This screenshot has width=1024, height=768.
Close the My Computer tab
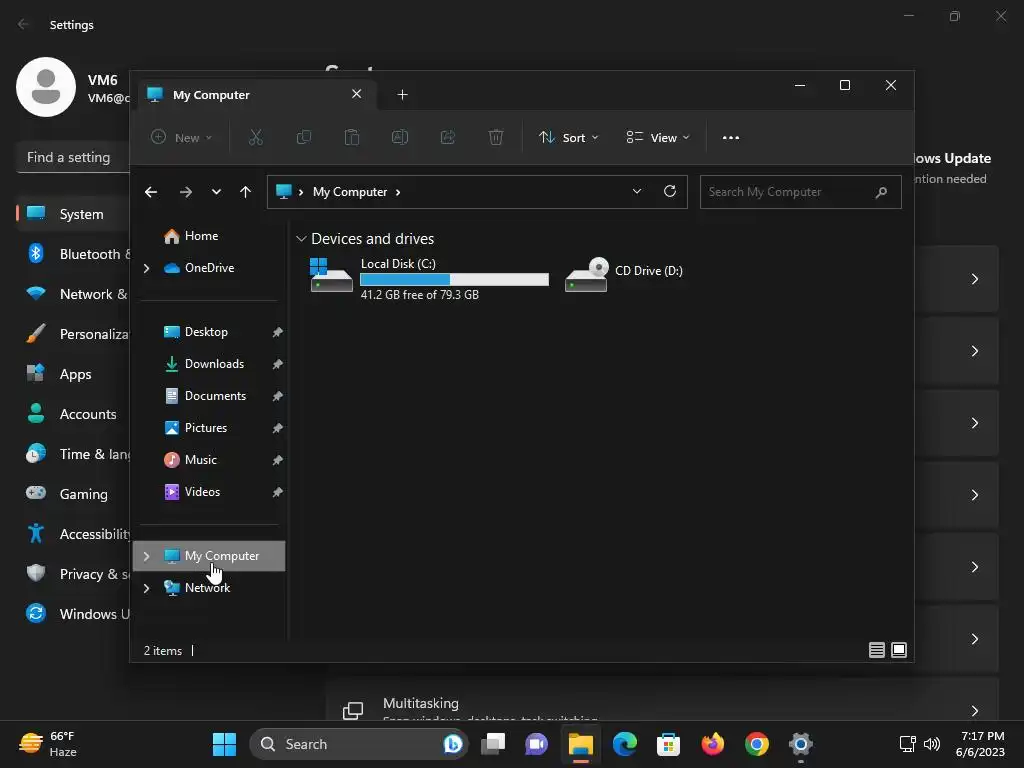[357, 94]
